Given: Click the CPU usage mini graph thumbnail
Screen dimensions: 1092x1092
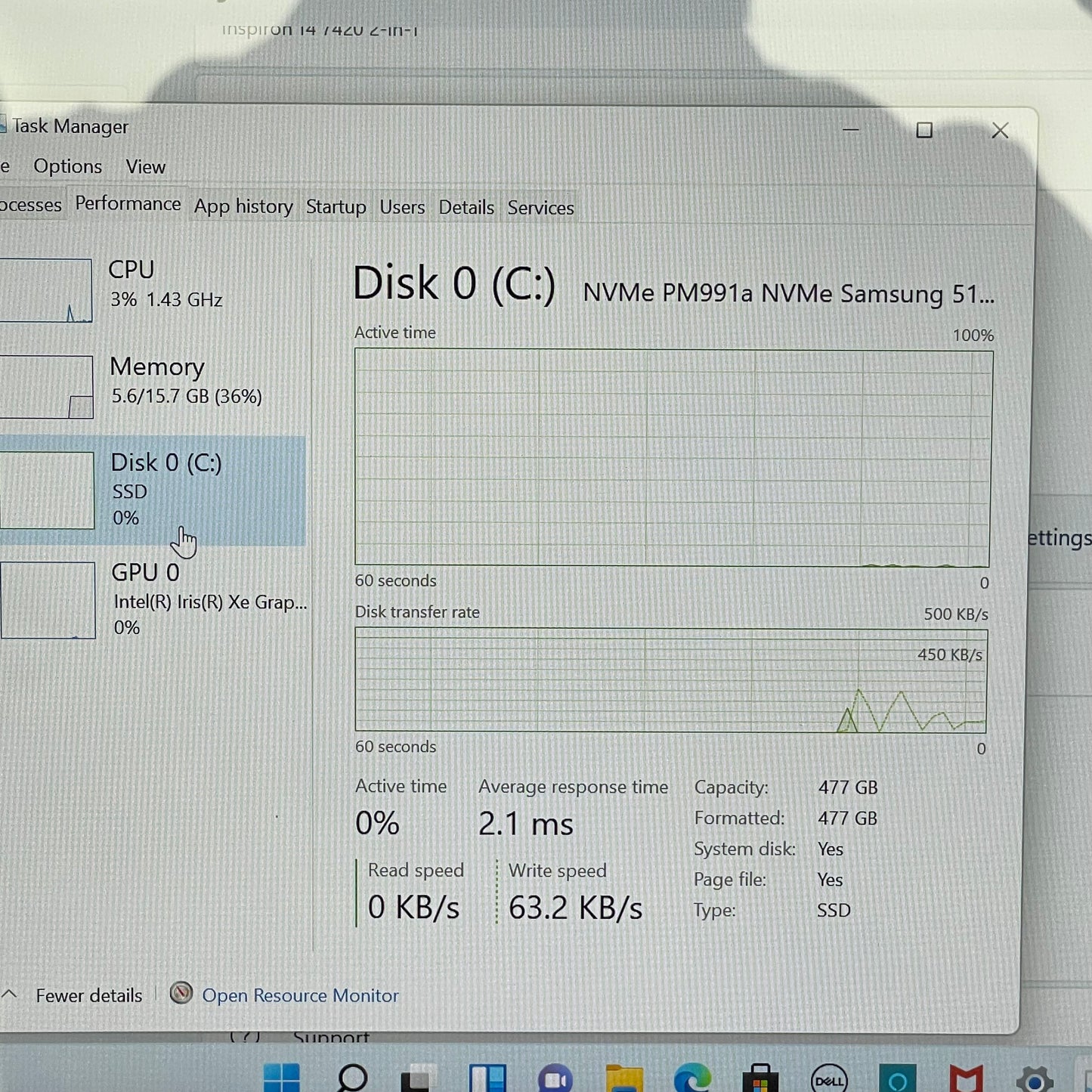Looking at the screenshot, I should [45, 291].
